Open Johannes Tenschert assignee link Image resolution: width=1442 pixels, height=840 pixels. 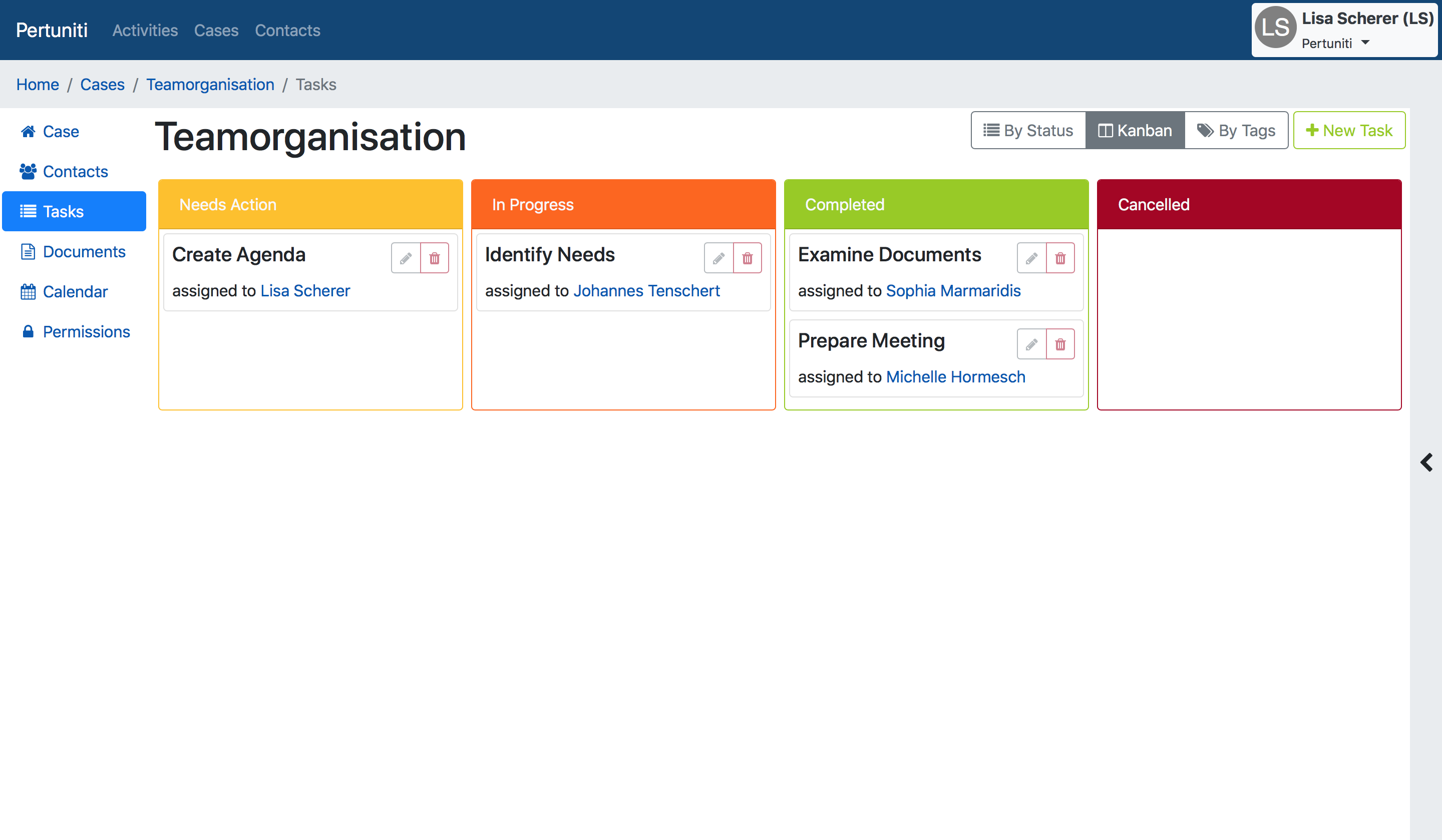(x=646, y=291)
